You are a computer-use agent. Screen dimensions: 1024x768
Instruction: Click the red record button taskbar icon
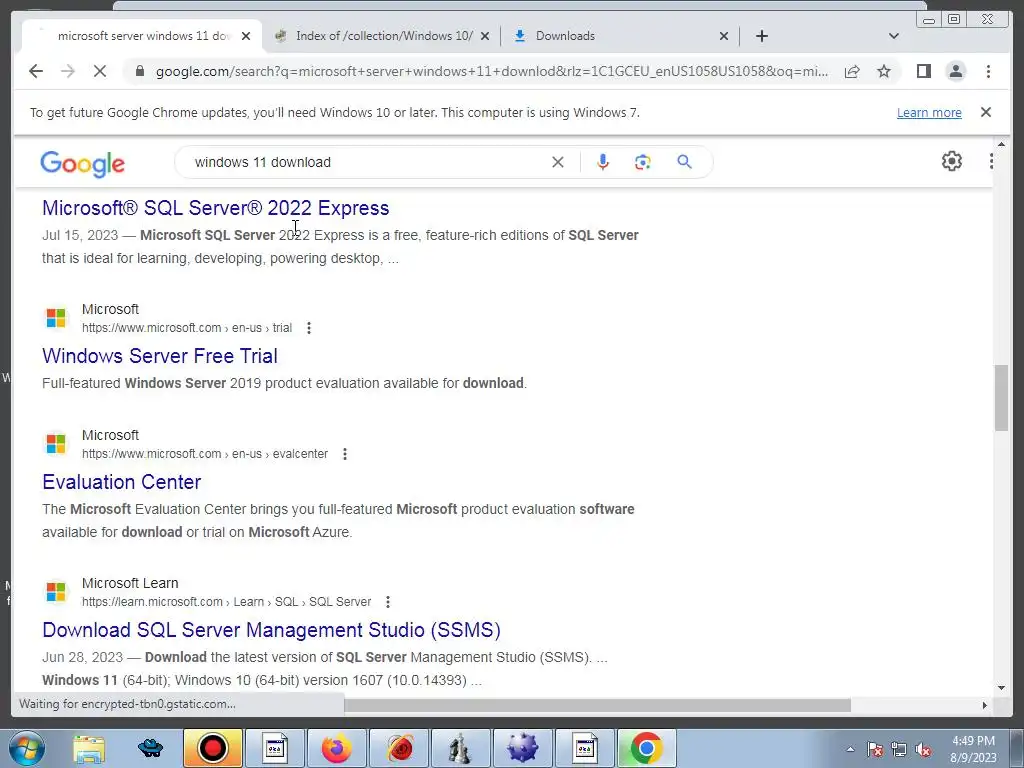coord(212,748)
